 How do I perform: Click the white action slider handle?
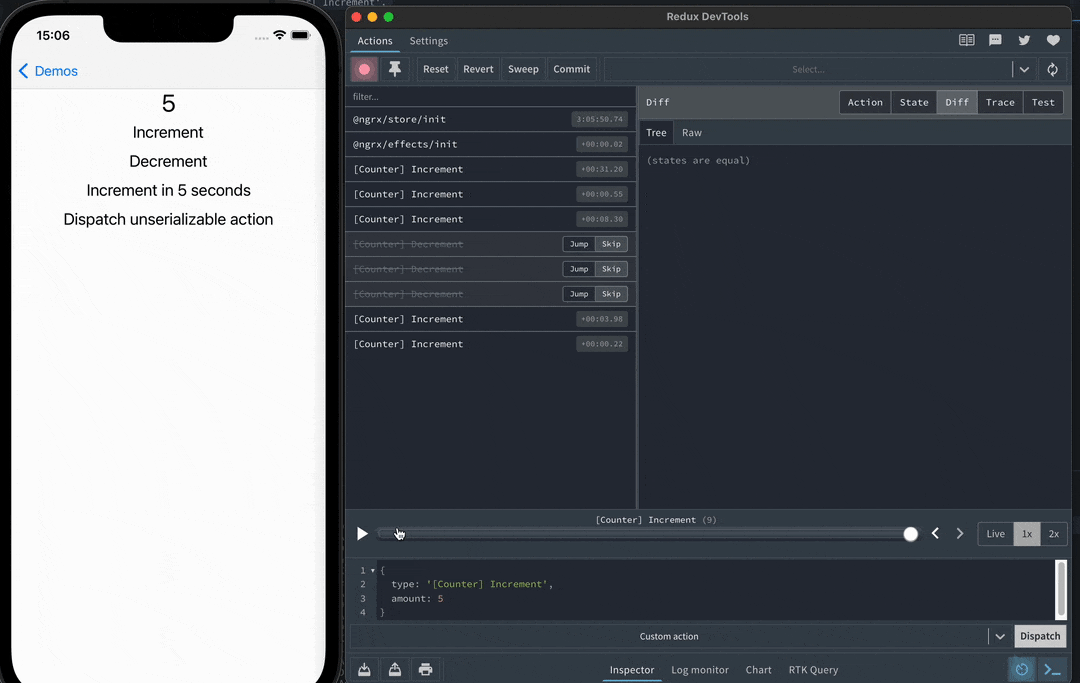coord(910,534)
